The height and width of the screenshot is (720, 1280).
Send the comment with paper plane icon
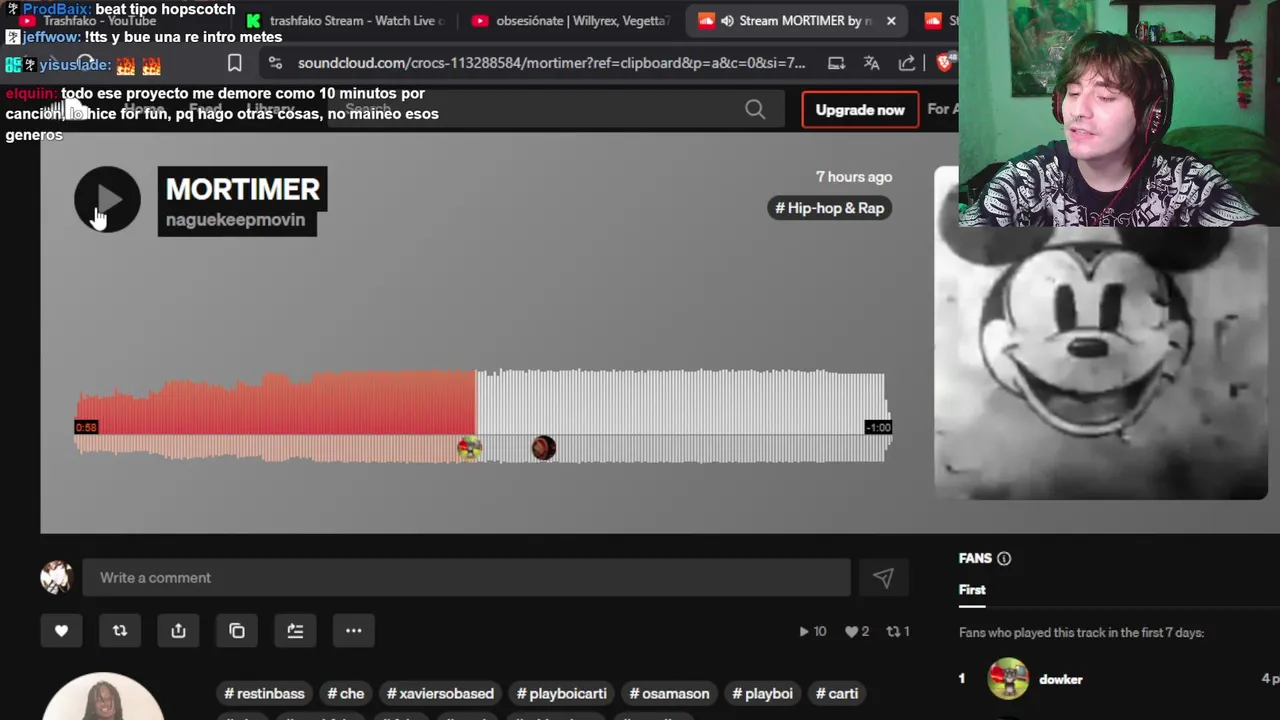[x=883, y=577]
